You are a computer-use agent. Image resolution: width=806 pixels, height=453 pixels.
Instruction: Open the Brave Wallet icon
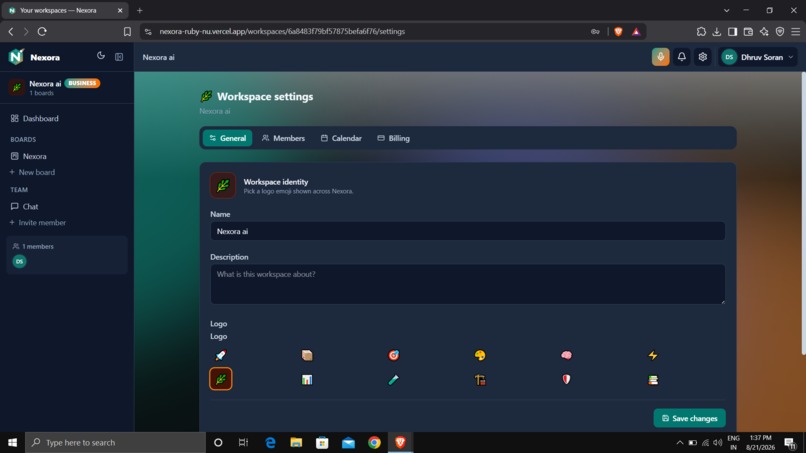tap(748, 31)
